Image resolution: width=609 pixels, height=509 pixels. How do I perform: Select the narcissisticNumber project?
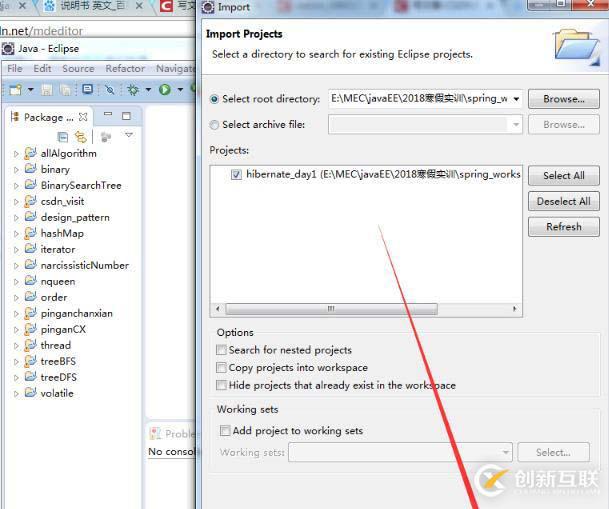click(x=85, y=266)
